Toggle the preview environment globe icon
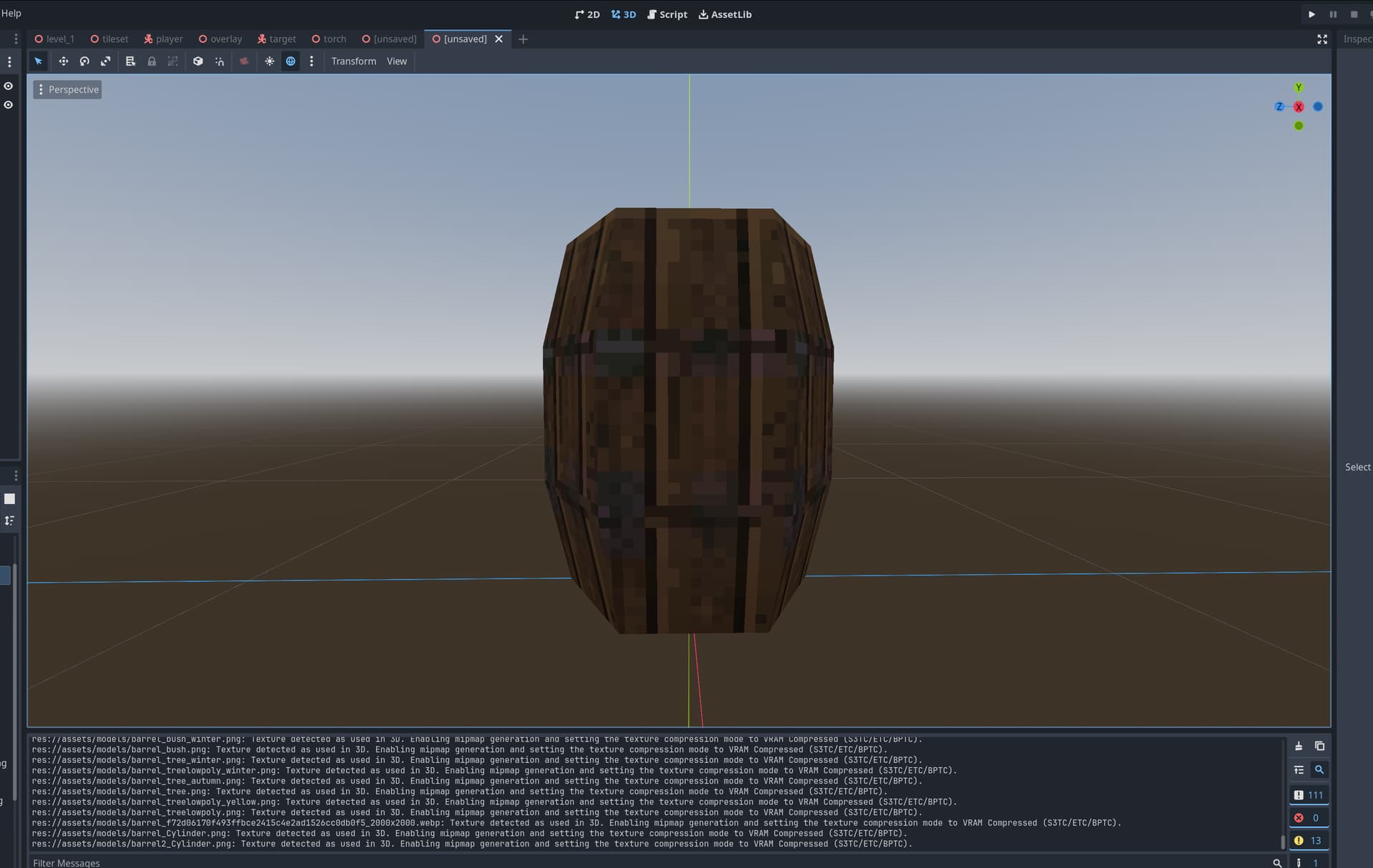1373x868 pixels. pyautogui.click(x=290, y=61)
